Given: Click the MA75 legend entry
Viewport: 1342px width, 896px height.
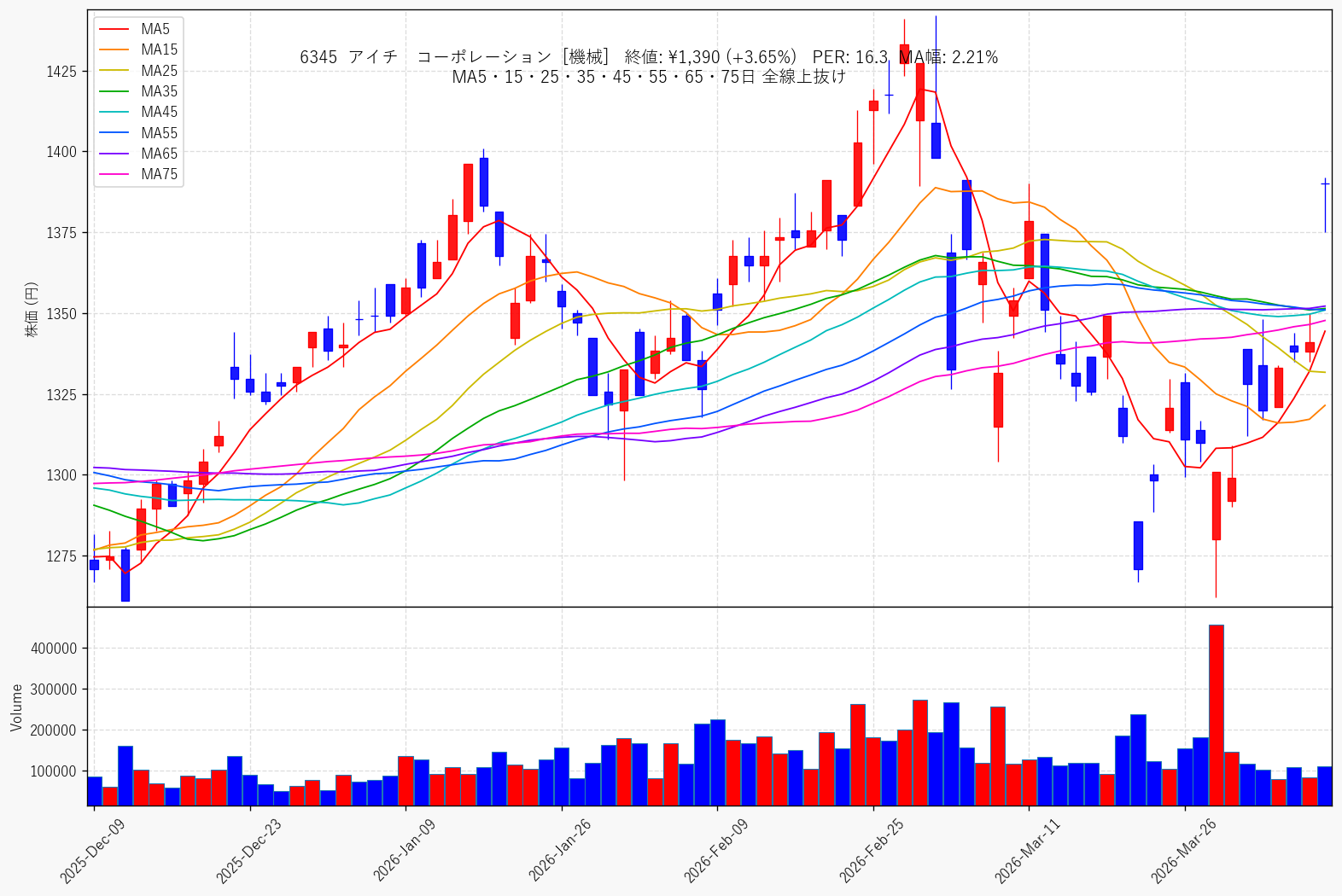Looking at the screenshot, I should click(138, 174).
